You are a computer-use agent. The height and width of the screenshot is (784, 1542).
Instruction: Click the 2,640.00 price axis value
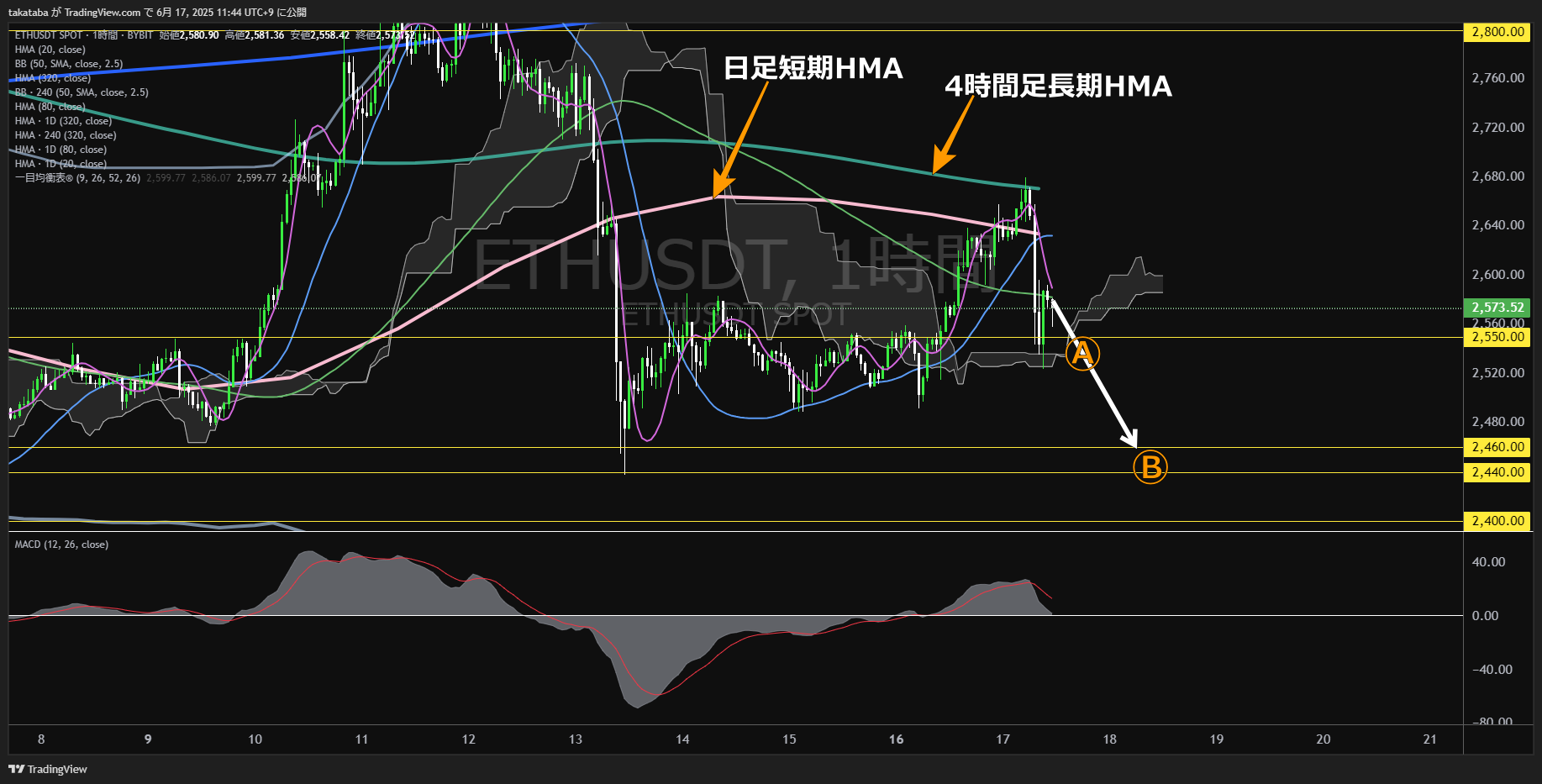click(x=1497, y=225)
